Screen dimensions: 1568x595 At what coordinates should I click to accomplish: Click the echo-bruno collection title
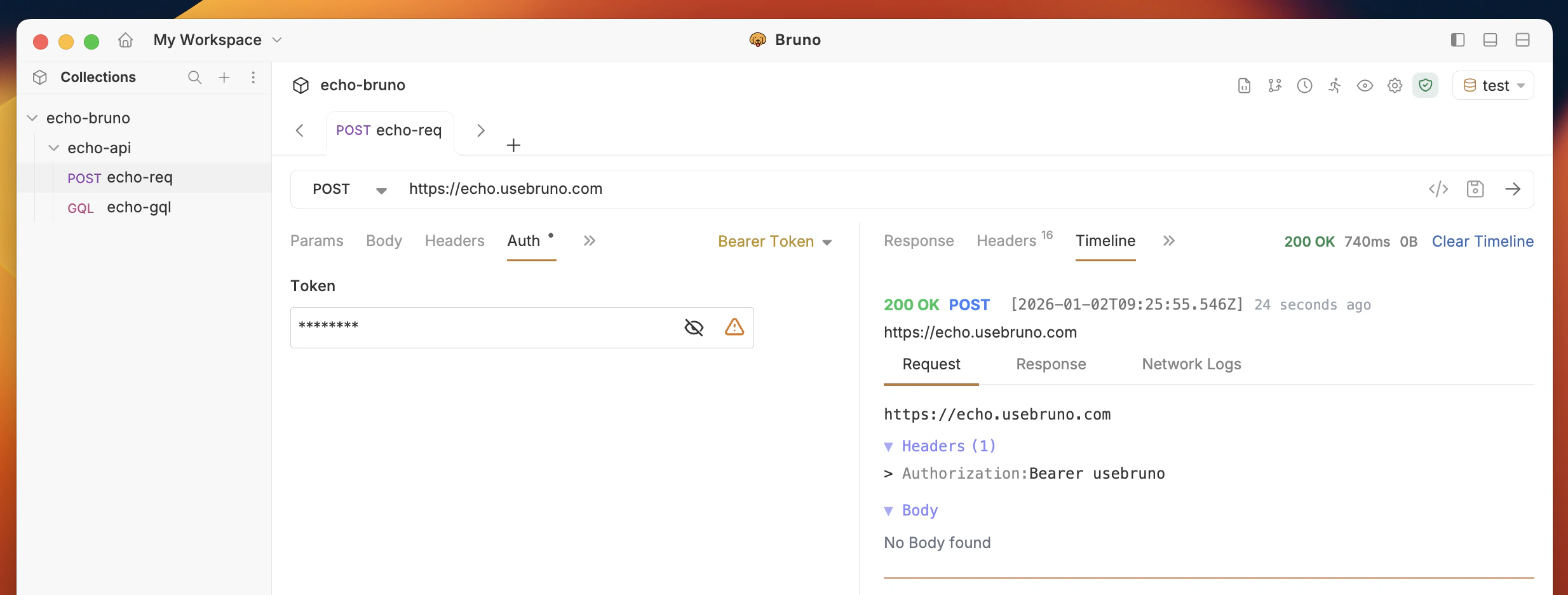click(362, 86)
